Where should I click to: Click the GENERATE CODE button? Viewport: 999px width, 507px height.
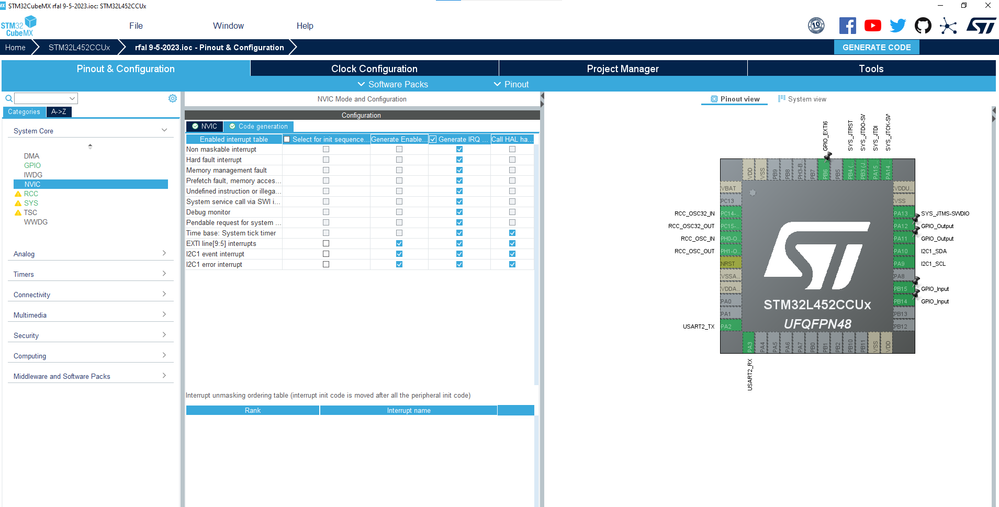[877, 47]
